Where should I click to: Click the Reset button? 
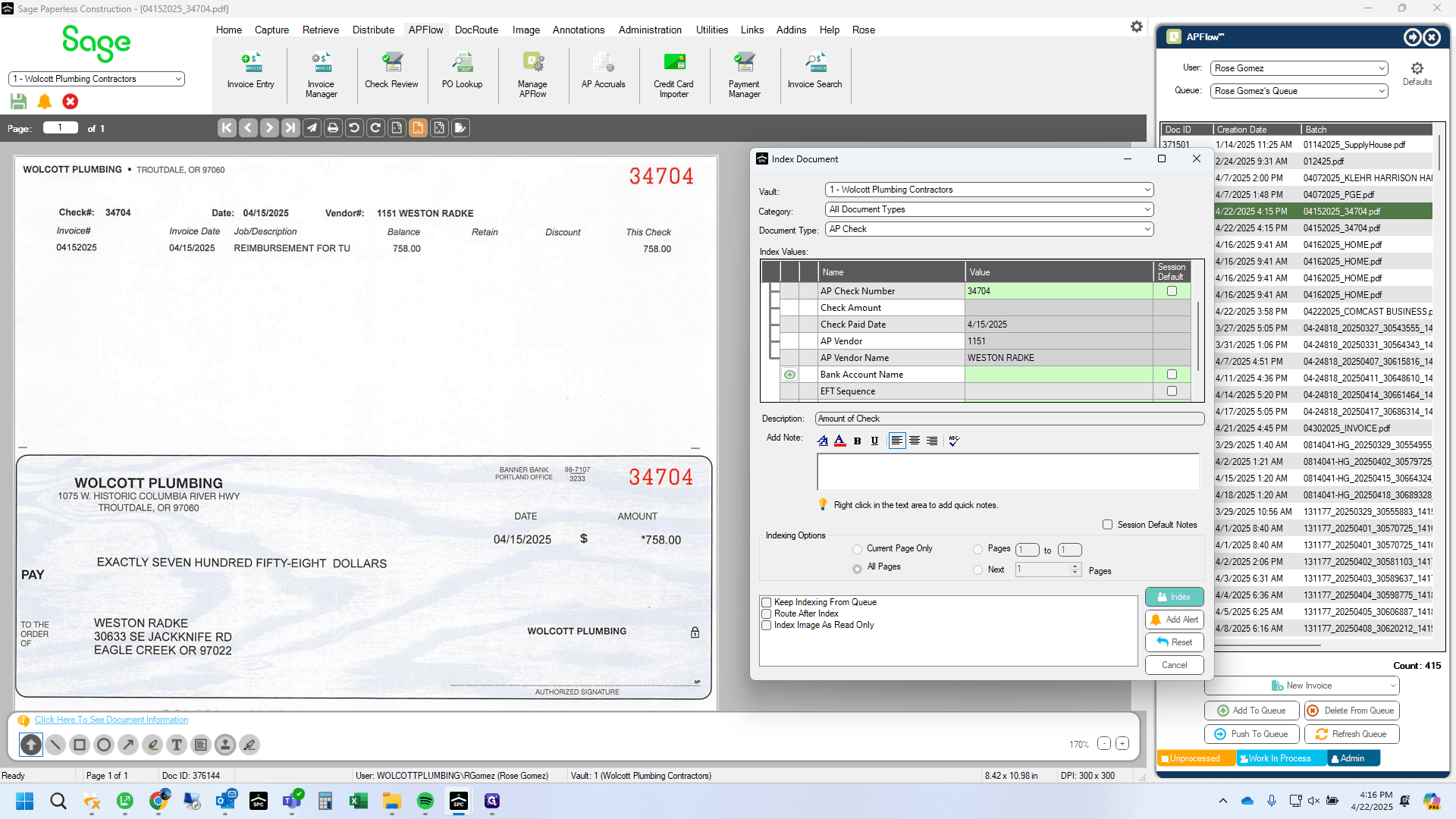pyautogui.click(x=1174, y=642)
